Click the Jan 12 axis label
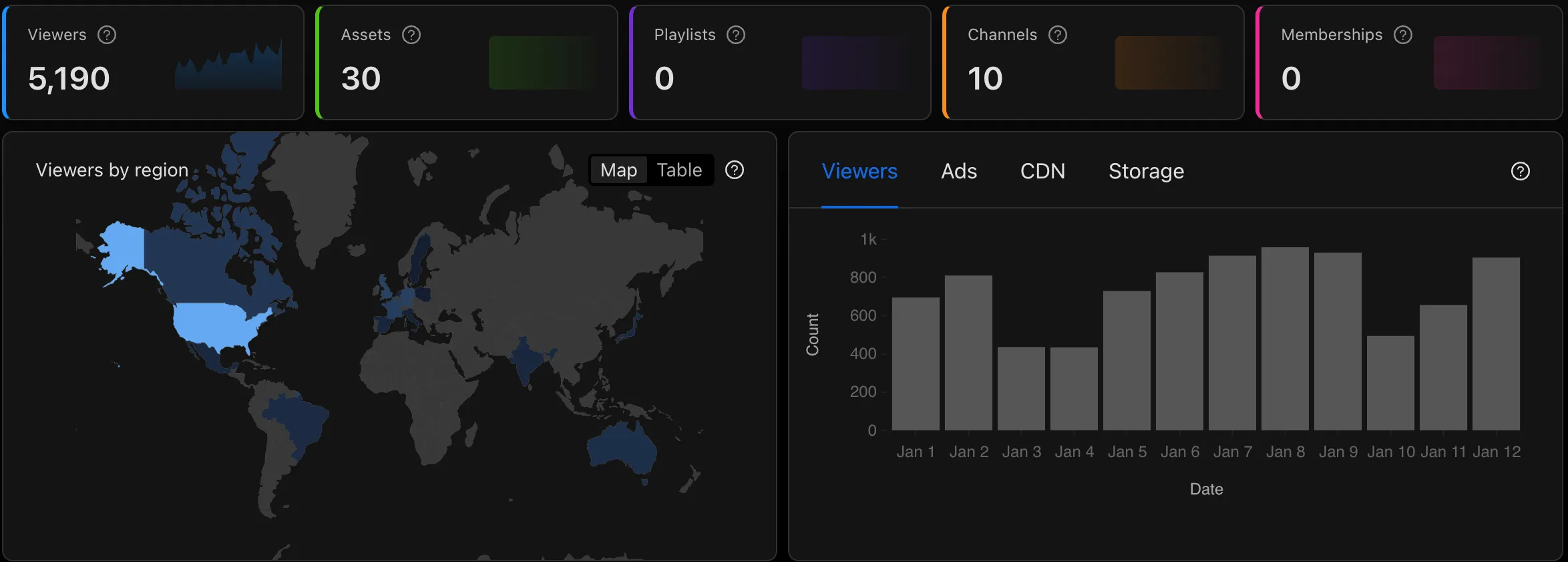This screenshot has width=1568, height=562. 1497,452
